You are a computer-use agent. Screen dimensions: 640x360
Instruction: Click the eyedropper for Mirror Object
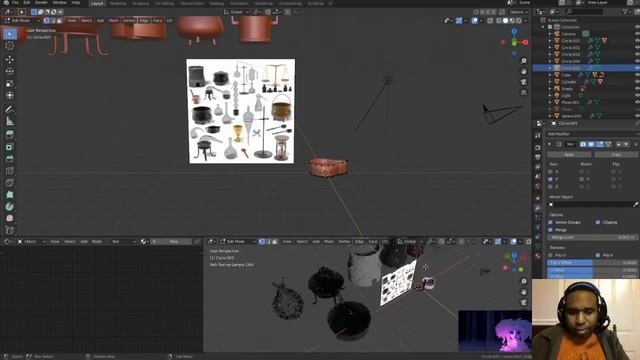(x=635, y=204)
